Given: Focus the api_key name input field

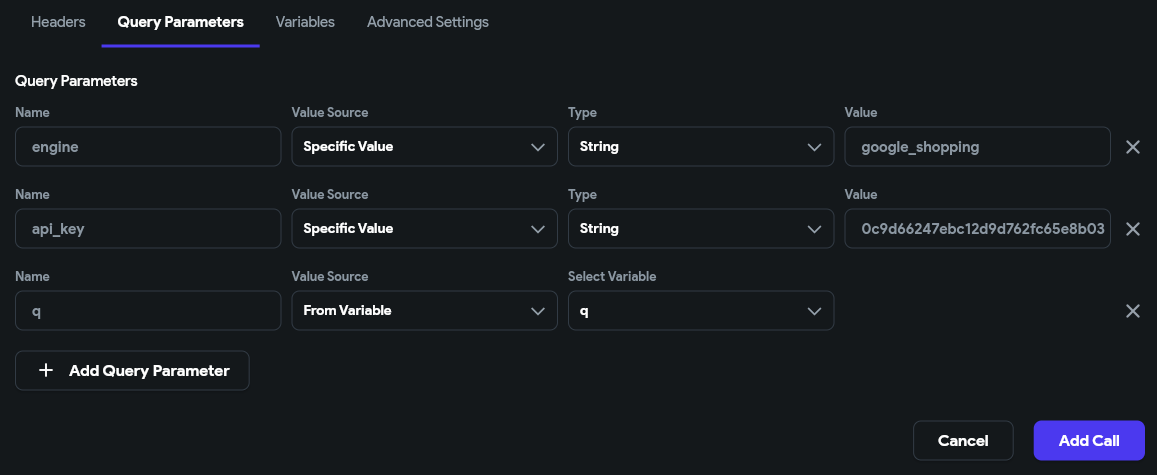Looking at the screenshot, I should click(x=148, y=229).
